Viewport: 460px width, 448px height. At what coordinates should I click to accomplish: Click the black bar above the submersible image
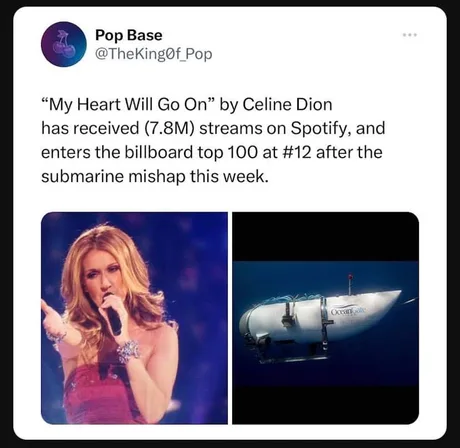pos(326,236)
